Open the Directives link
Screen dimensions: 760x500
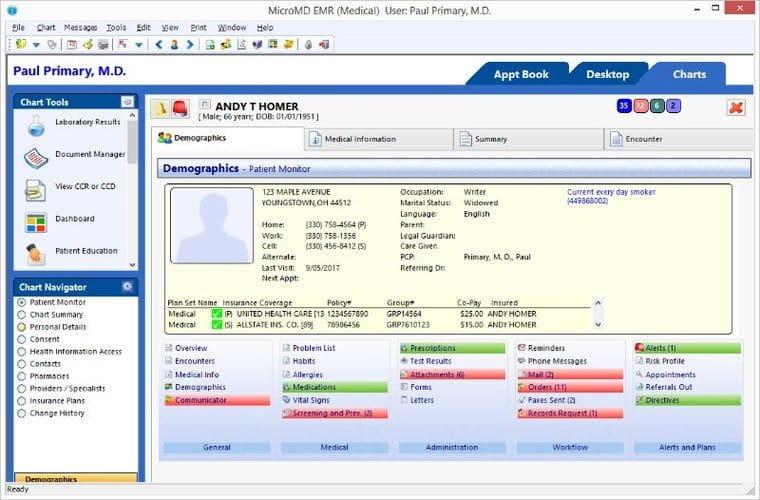[x=687, y=400]
